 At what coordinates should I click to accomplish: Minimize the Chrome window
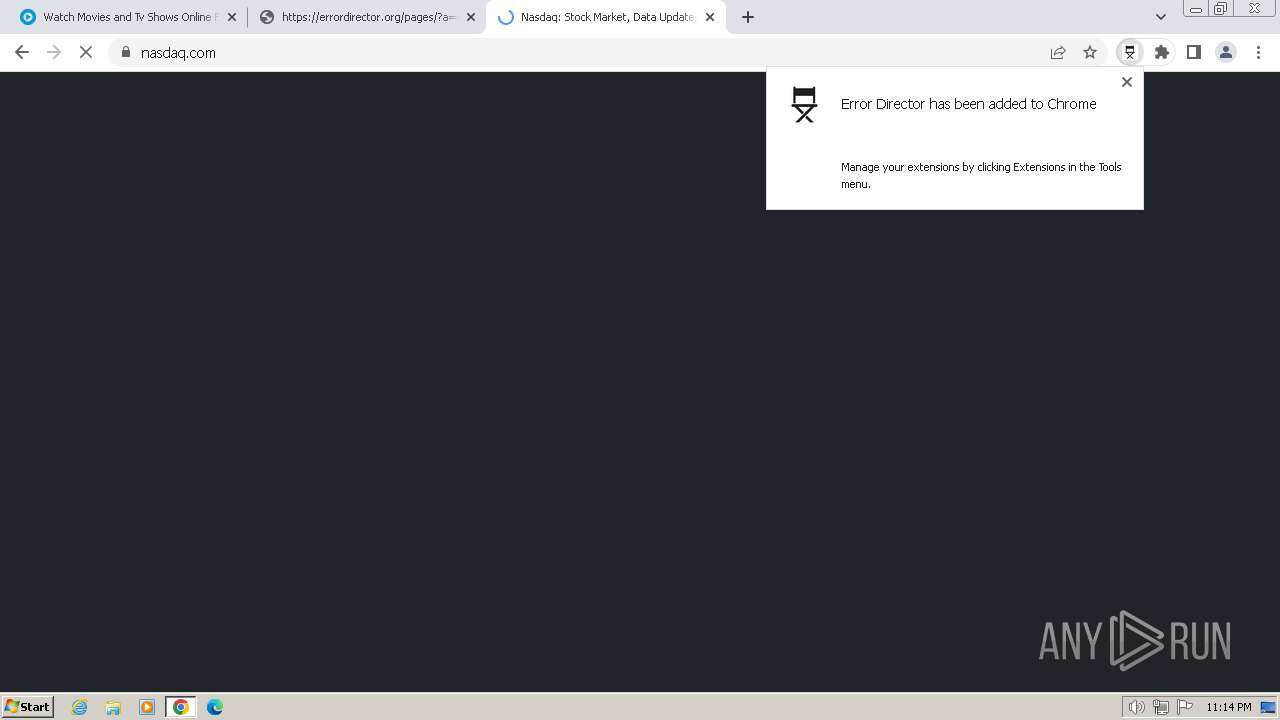pyautogui.click(x=1196, y=9)
